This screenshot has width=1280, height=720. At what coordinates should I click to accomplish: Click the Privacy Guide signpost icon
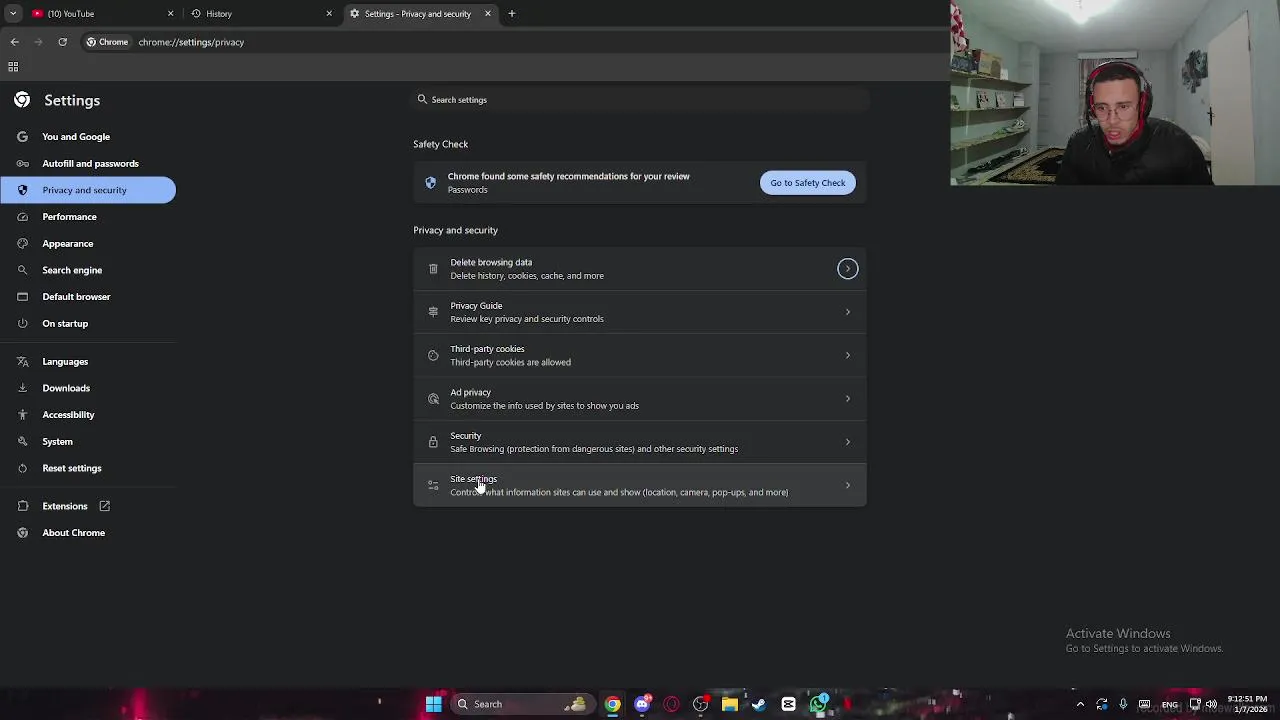coord(433,312)
